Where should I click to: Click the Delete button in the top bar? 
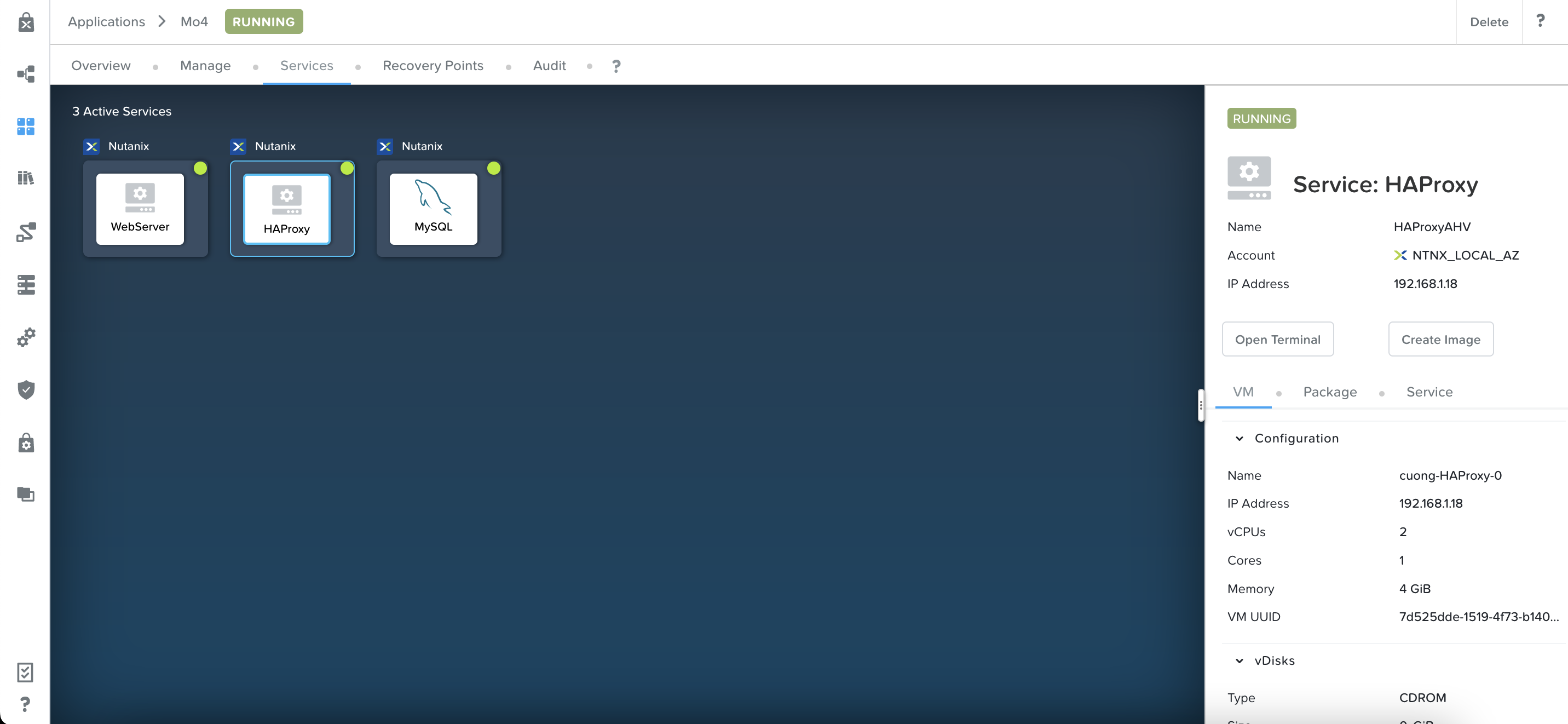click(x=1488, y=22)
